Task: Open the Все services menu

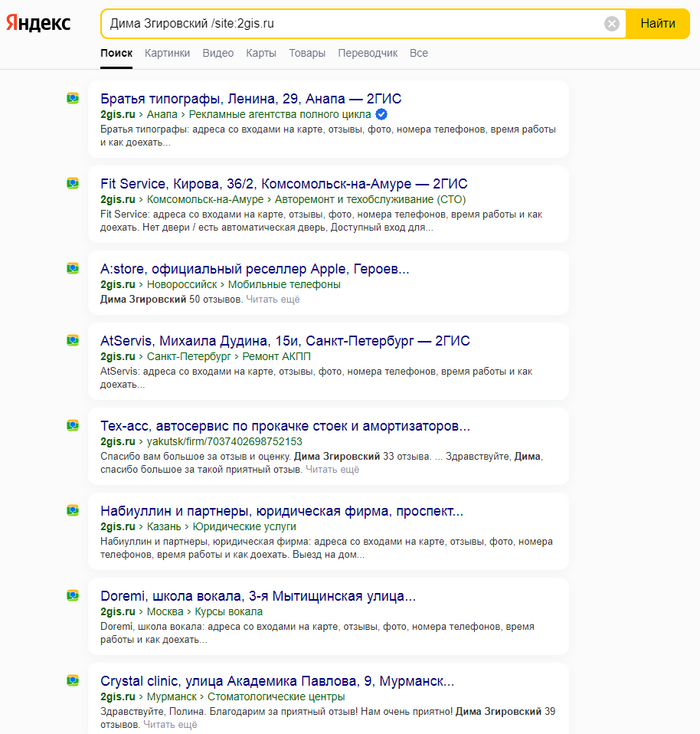Action: point(419,53)
